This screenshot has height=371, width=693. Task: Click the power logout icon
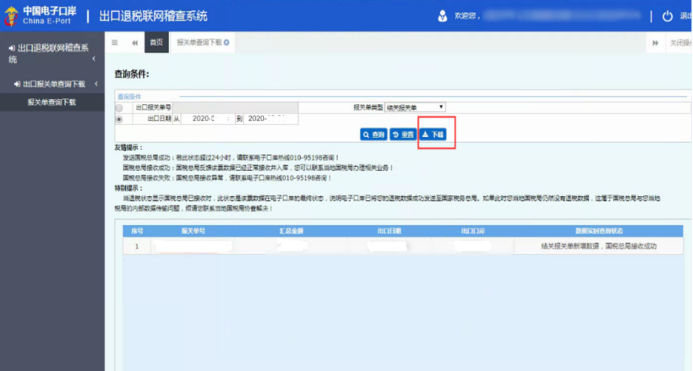pyautogui.click(x=667, y=16)
